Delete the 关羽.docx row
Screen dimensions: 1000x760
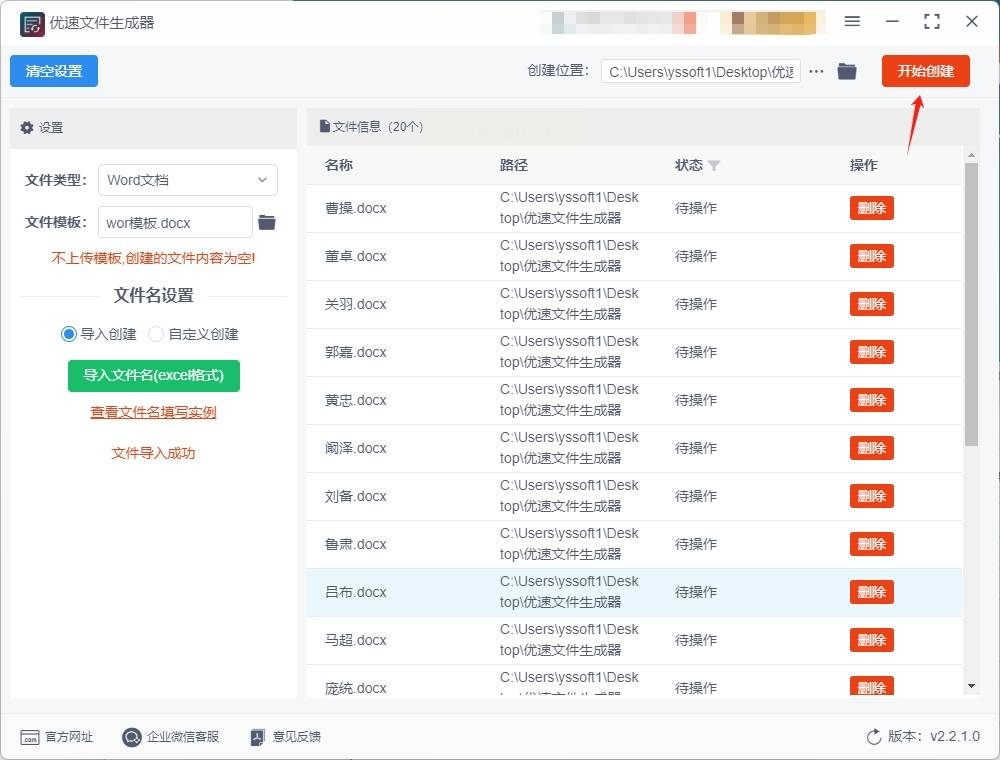(x=871, y=304)
